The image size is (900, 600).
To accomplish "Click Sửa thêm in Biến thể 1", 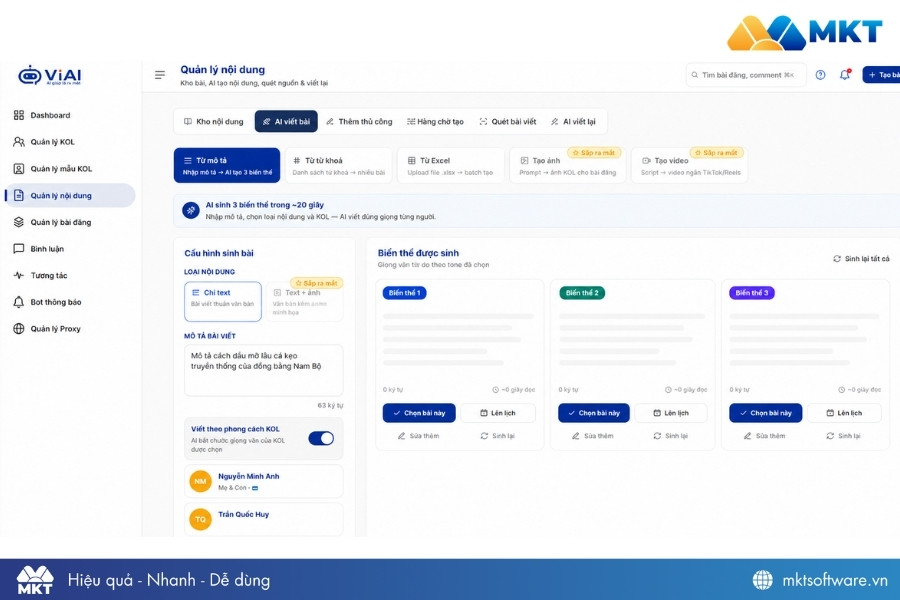I will pyautogui.click(x=418, y=436).
